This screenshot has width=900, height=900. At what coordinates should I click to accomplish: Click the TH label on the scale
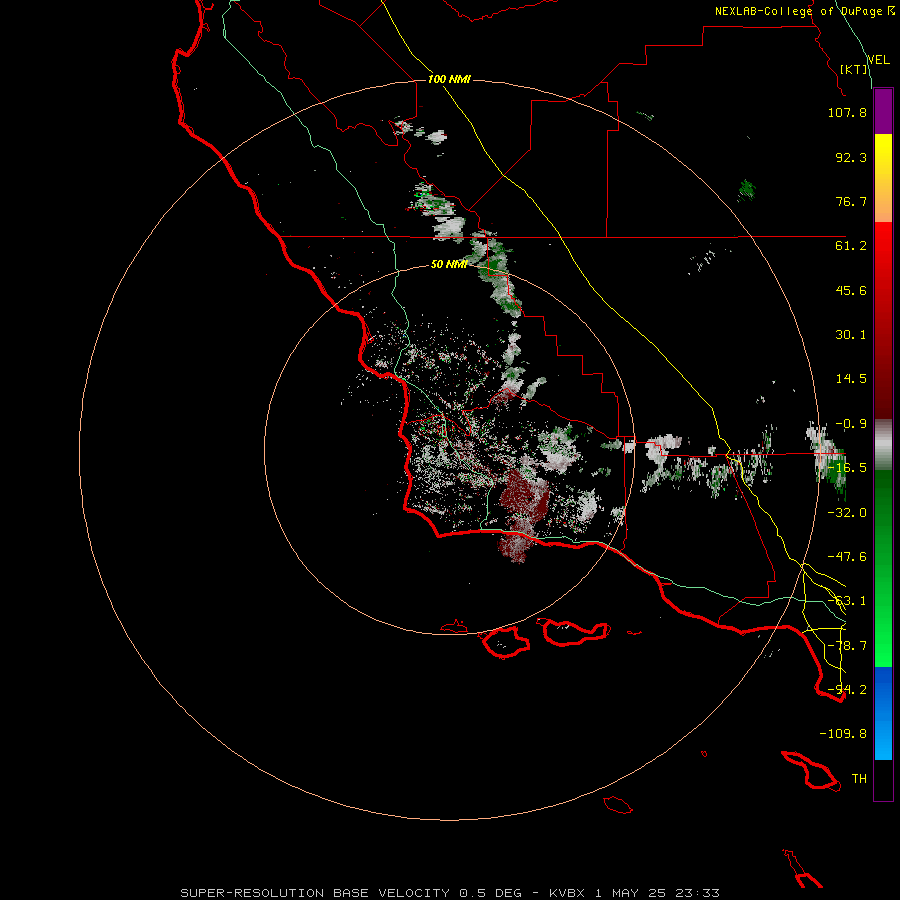859,779
